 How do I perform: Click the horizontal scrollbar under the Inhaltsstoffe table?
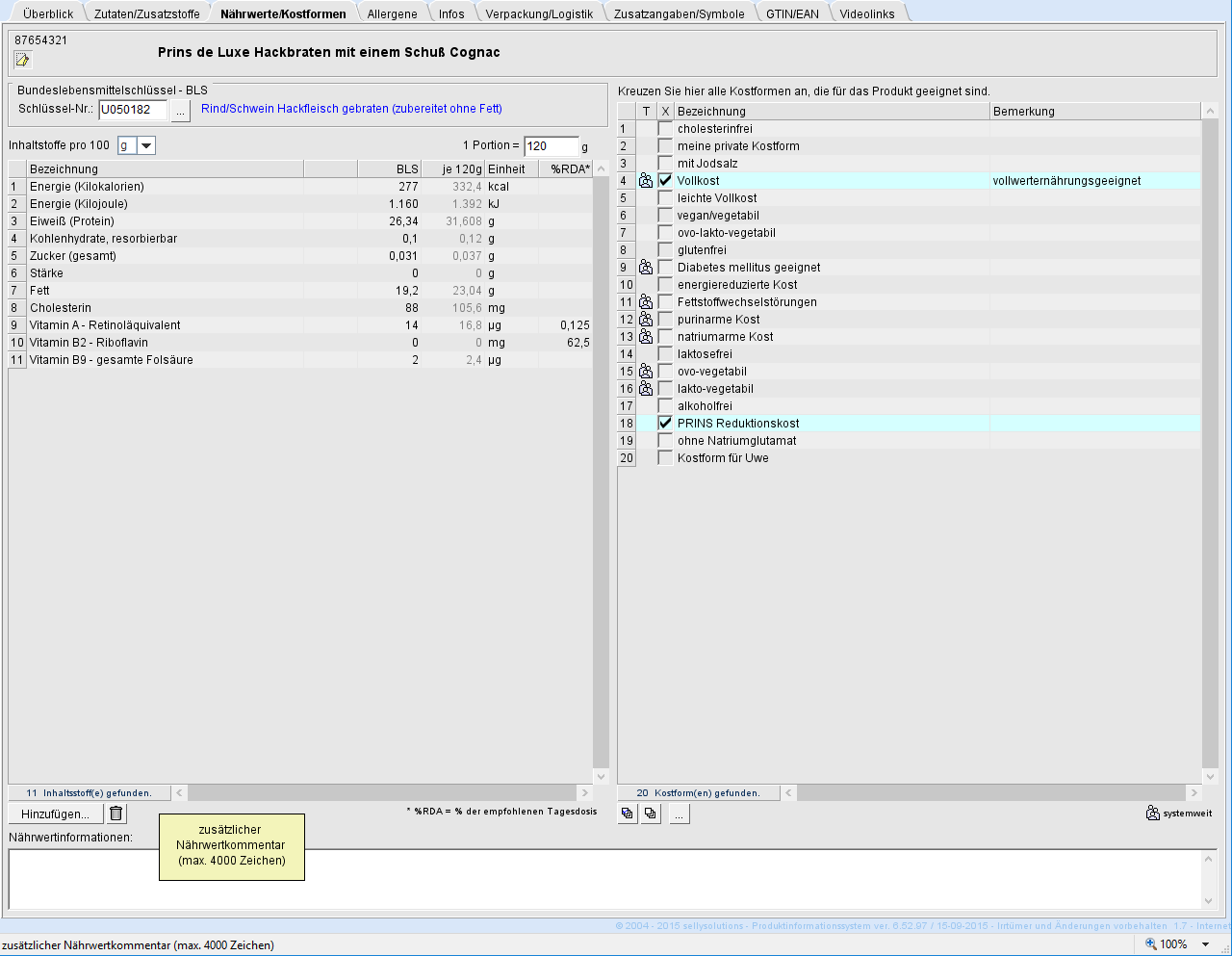tap(385, 792)
